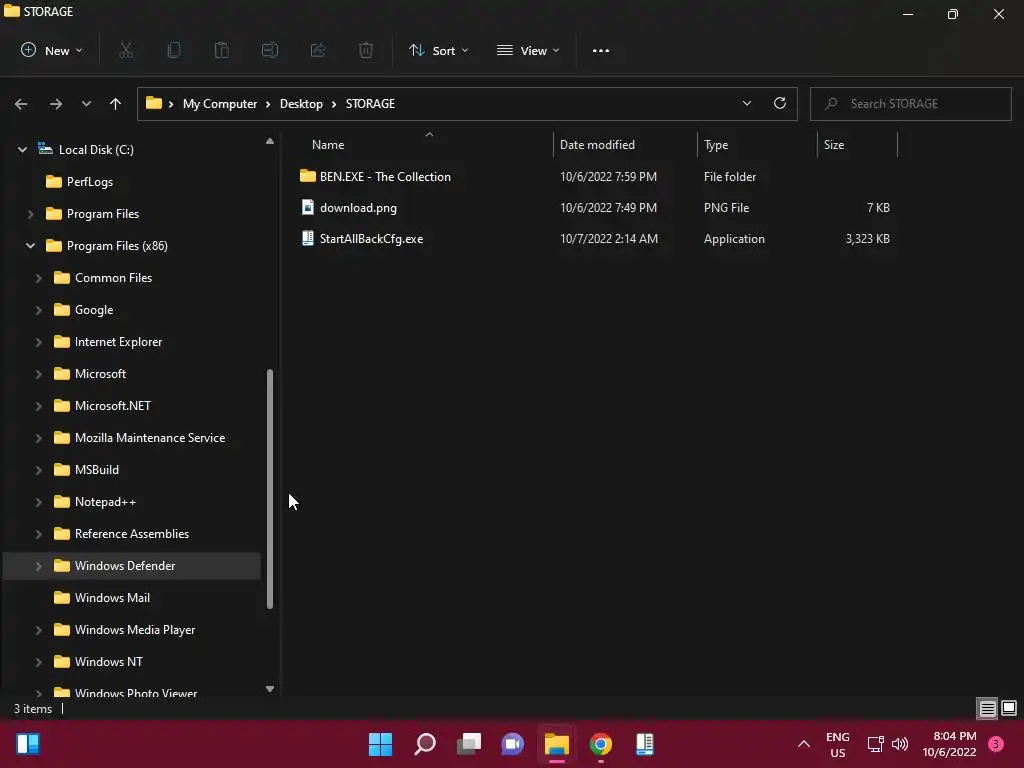Click STORAGE in breadcrumb path
The height and width of the screenshot is (768, 1024).
point(370,104)
